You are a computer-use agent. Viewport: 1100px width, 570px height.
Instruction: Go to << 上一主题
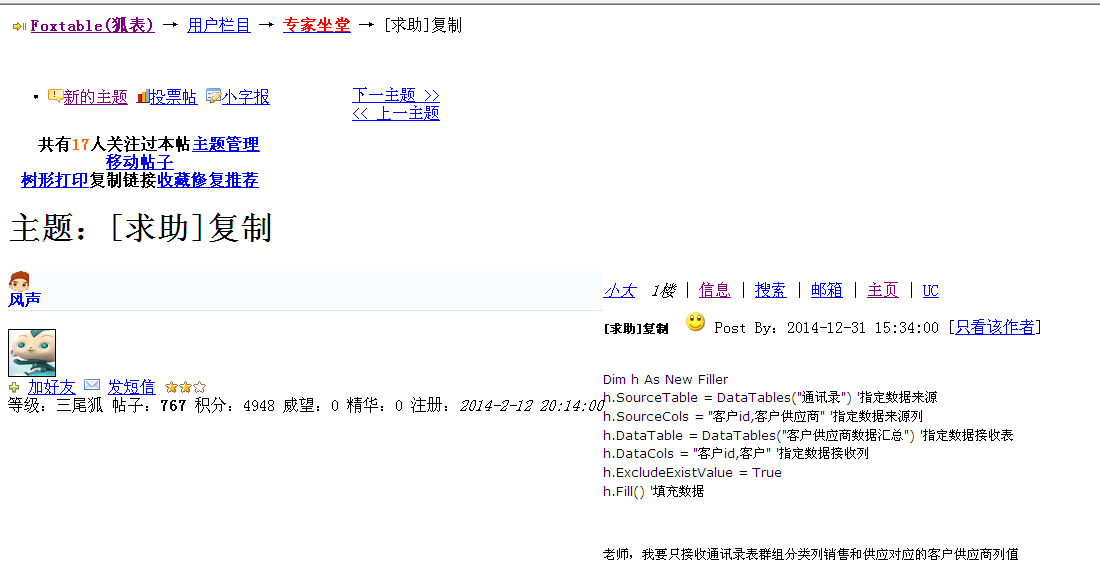(396, 113)
